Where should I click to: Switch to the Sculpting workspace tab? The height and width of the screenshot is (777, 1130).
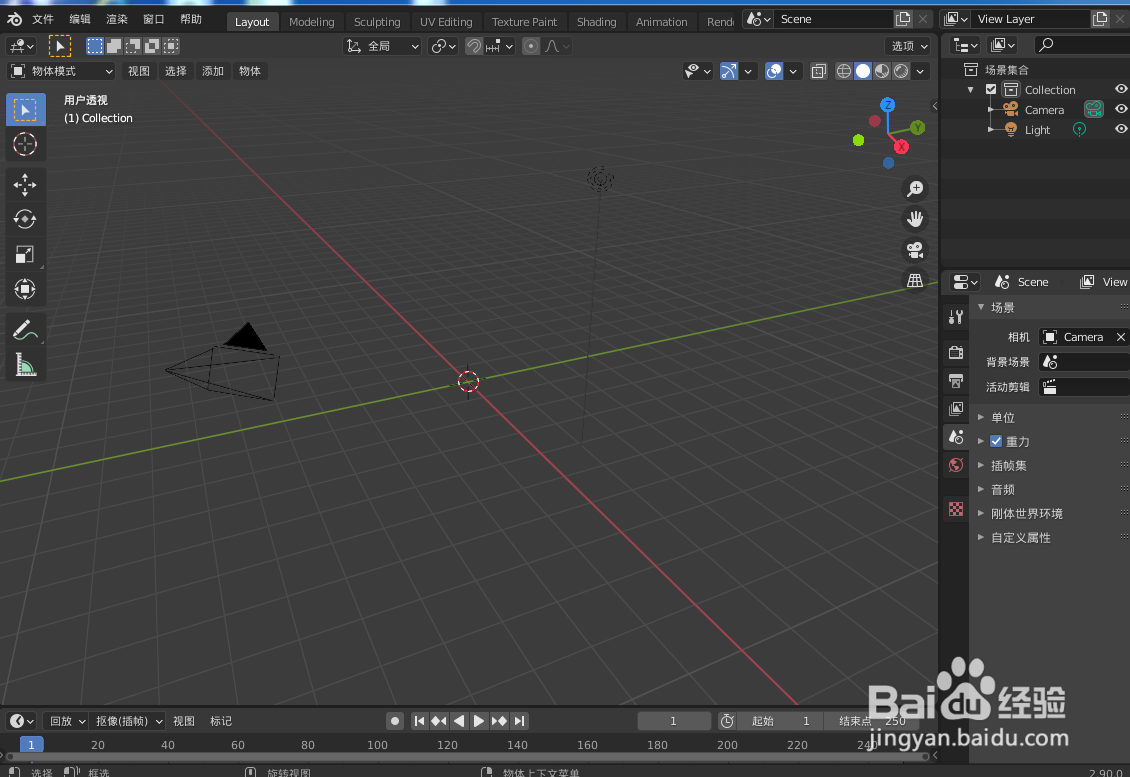[377, 21]
